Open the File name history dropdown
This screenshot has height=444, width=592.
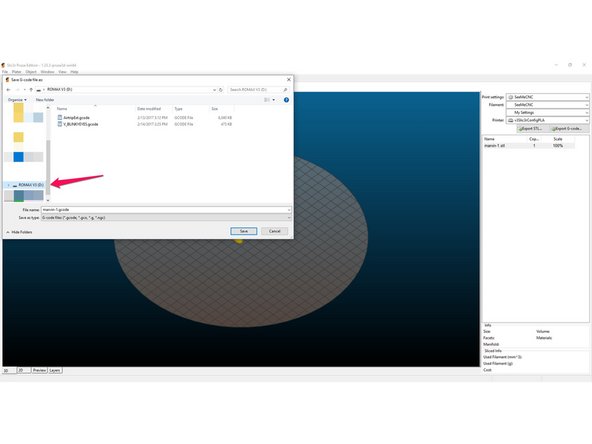(289, 210)
